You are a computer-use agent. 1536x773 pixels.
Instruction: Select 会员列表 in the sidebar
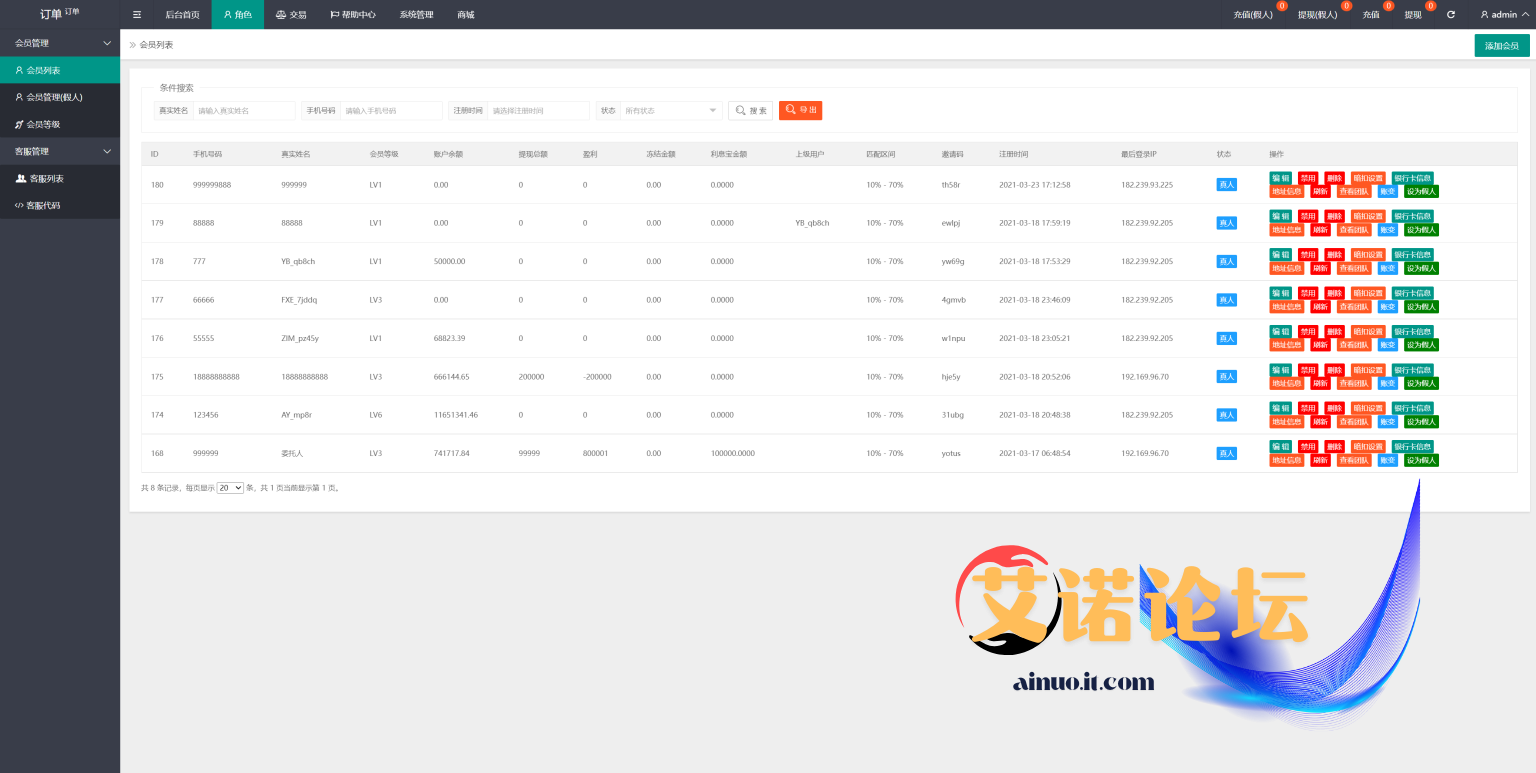[x=60, y=70]
